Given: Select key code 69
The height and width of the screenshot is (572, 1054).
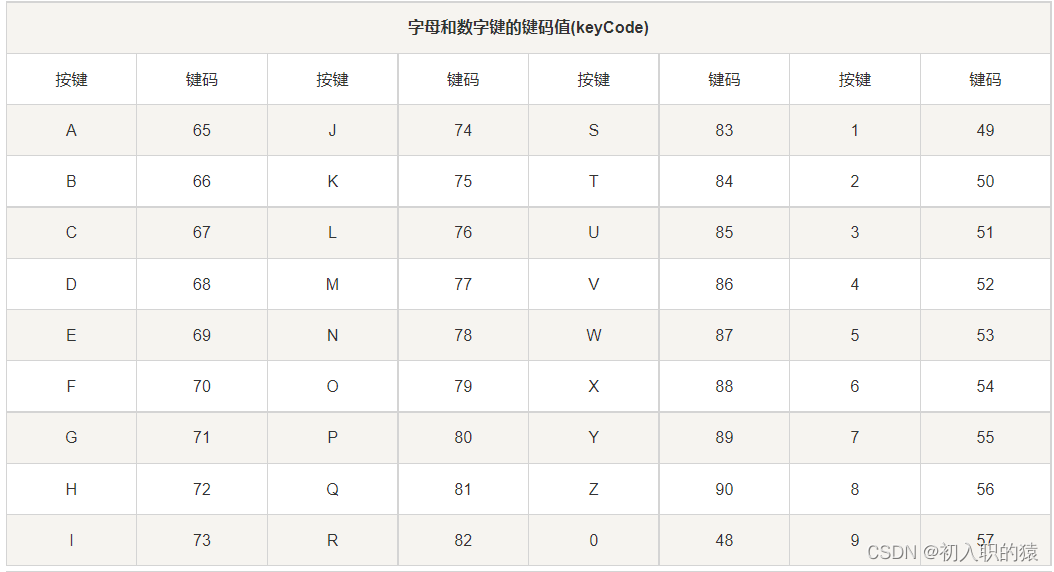Looking at the screenshot, I should point(202,335).
